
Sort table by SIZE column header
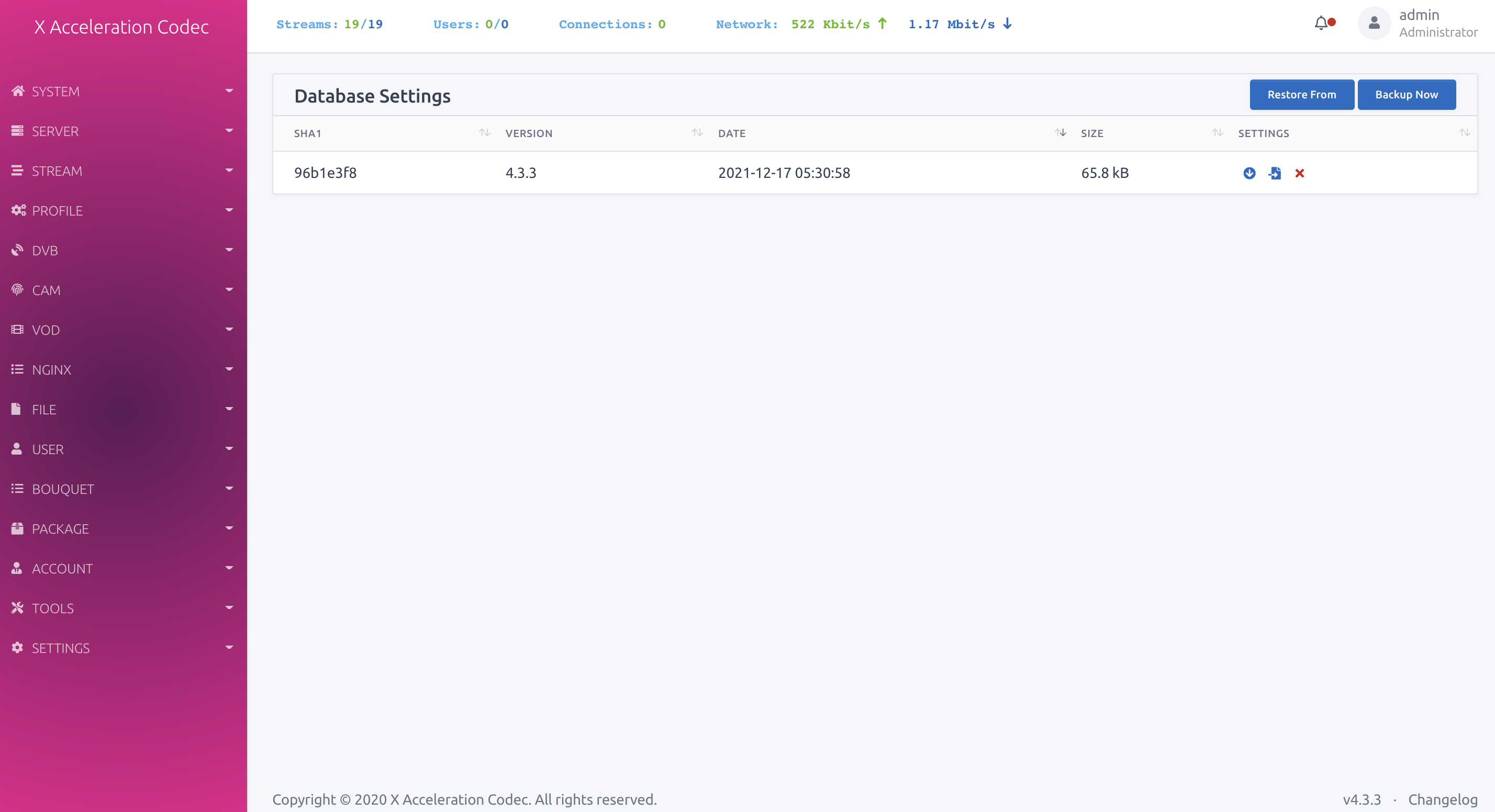tap(1091, 133)
